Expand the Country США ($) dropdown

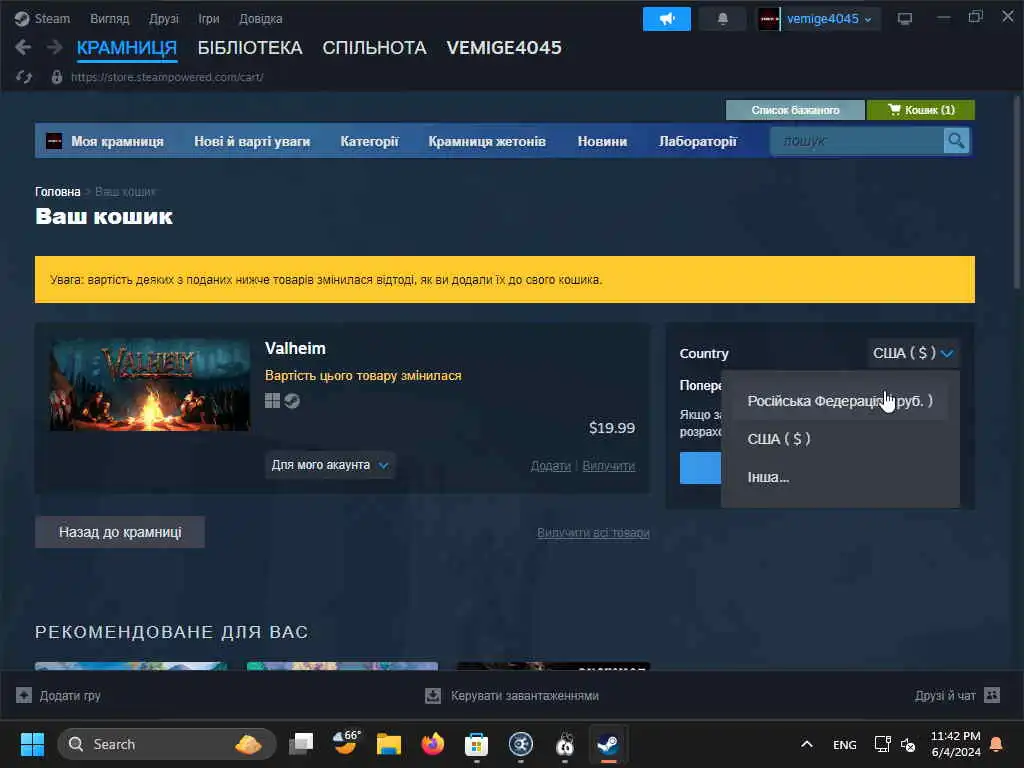click(x=913, y=353)
